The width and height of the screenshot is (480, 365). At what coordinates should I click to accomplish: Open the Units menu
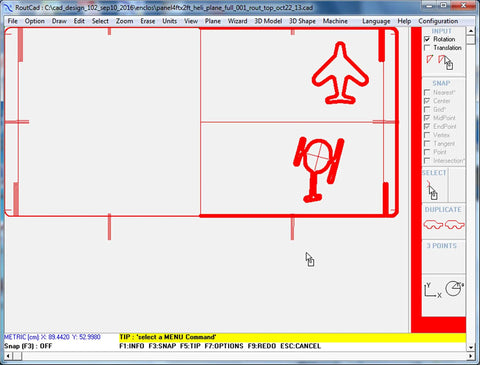pos(170,21)
